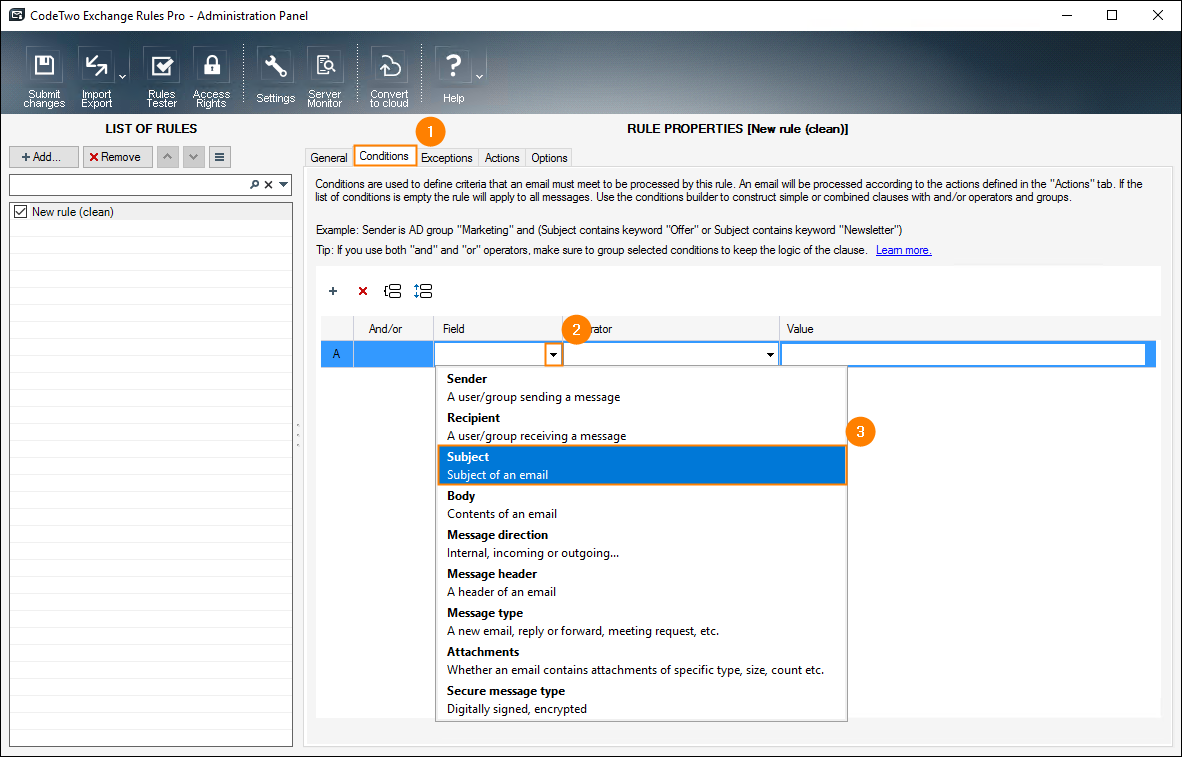Open the Server Monitor
1182x757 pixels.
[x=325, y=78]
